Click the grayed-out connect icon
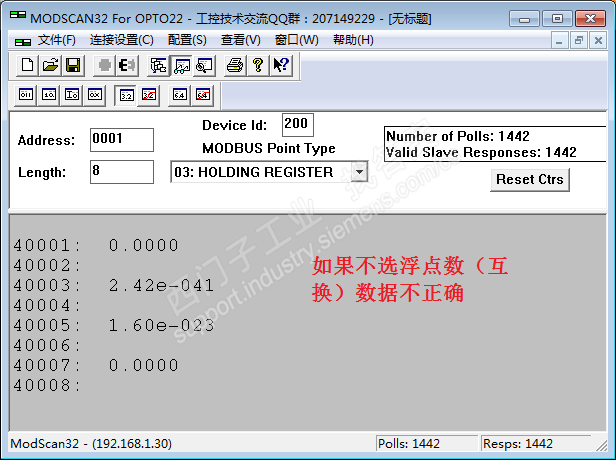This screenshot has height=460, width=616. pyautogui.click(x=104, y=65)
